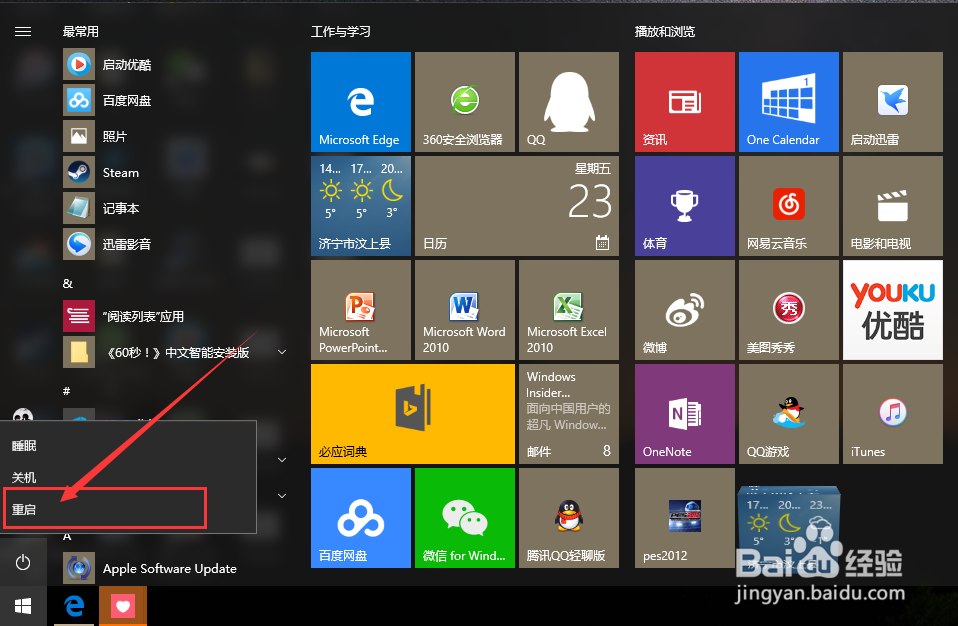The width and height of the screenshot is (958, 626).
Task: Open the Microsoft PowerPoint tile
Action: [x=360, y=310]
